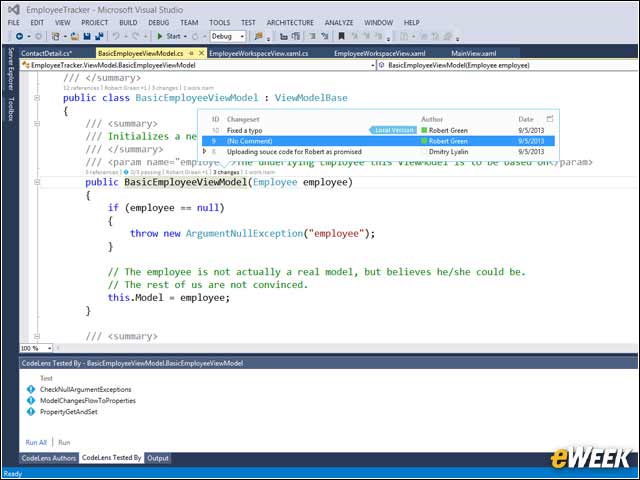Image resolution: width=640 pixels, height=480 pixels.
Task: Open the ARCHITECTURE menu
Action: click(x=290, y=22)
